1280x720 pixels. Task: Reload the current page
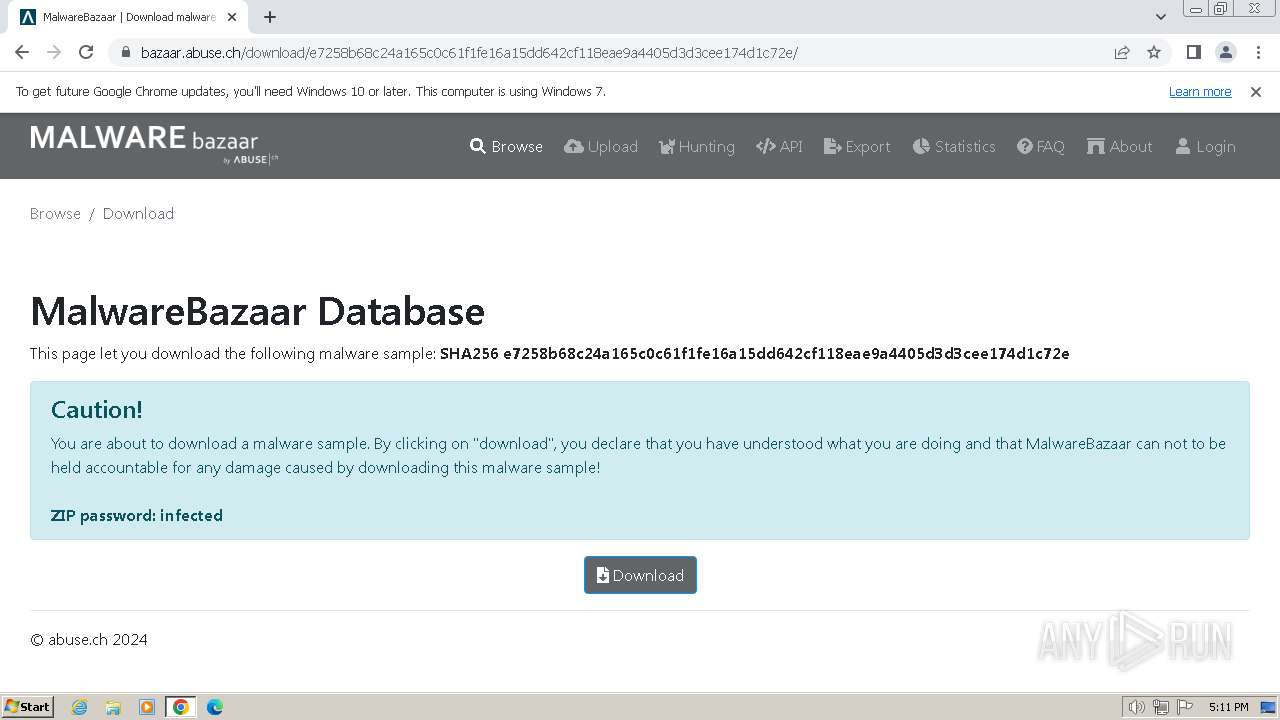(x=86, y=52)
